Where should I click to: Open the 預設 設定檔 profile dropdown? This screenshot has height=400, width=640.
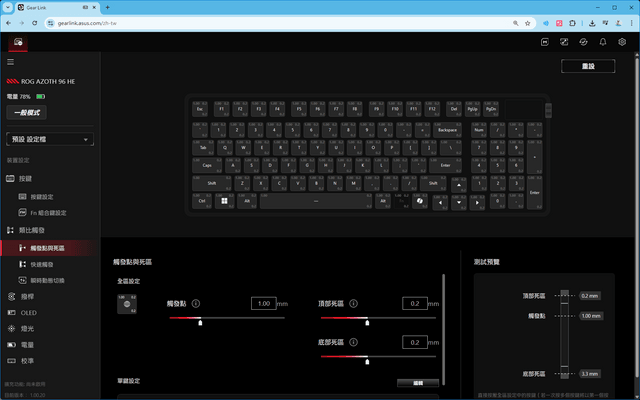(50, 139)
